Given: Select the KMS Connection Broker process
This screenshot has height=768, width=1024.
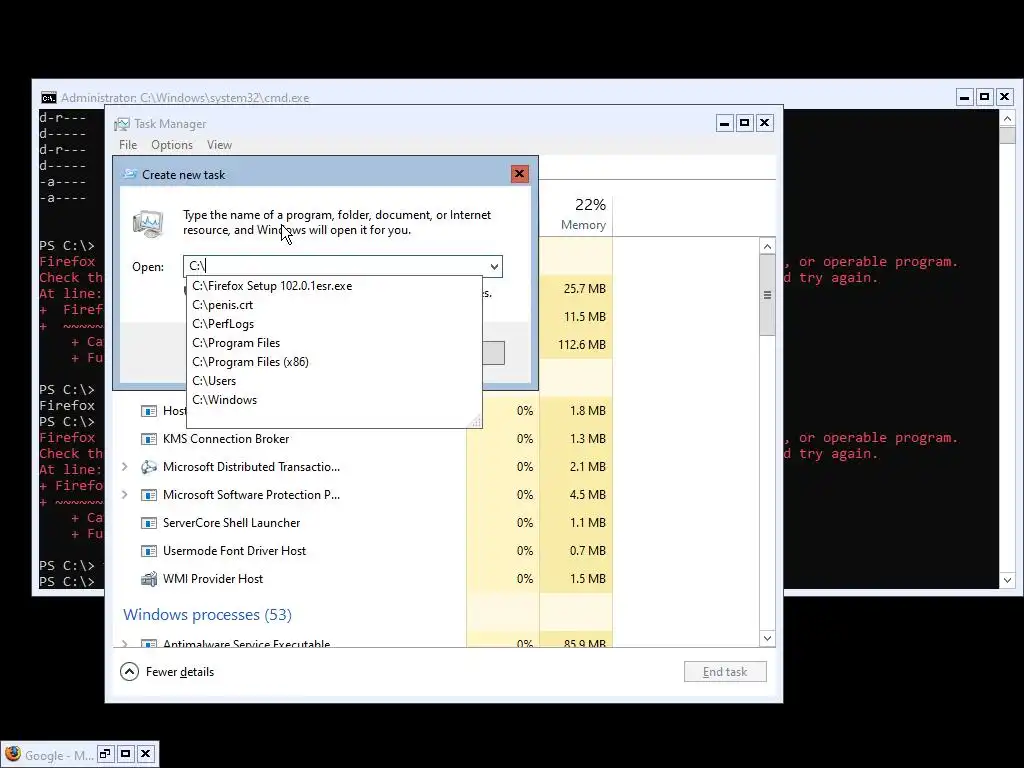Looking at the screenshot, I should (x=226, y=439).
